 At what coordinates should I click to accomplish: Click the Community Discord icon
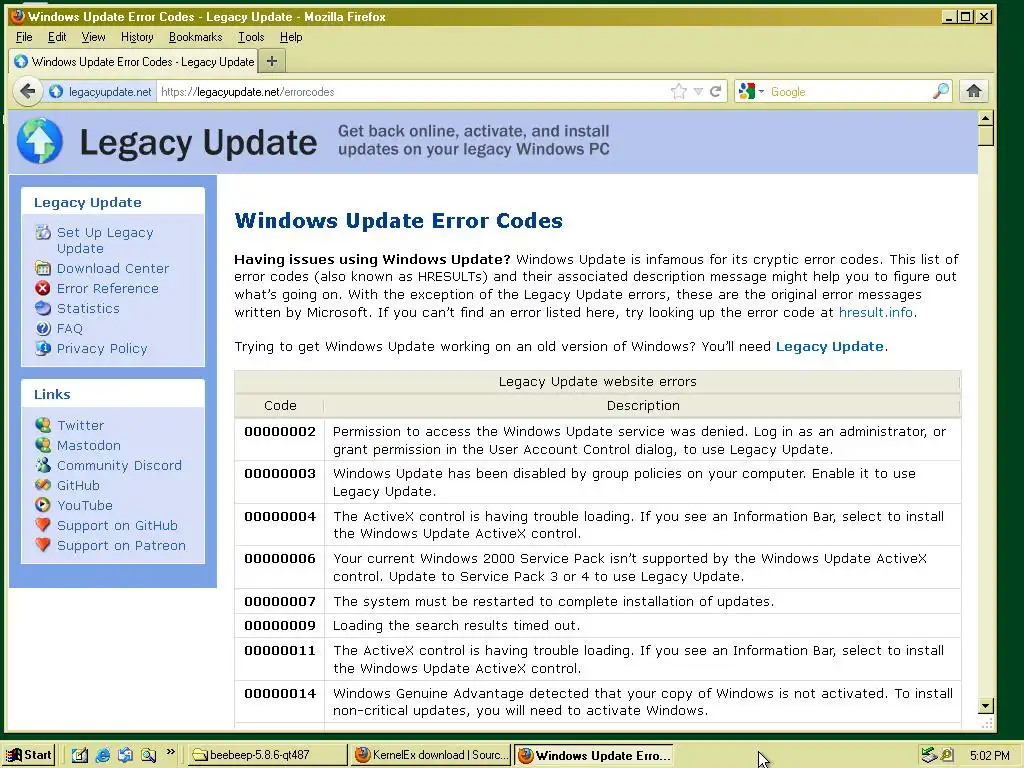(43, 465)
